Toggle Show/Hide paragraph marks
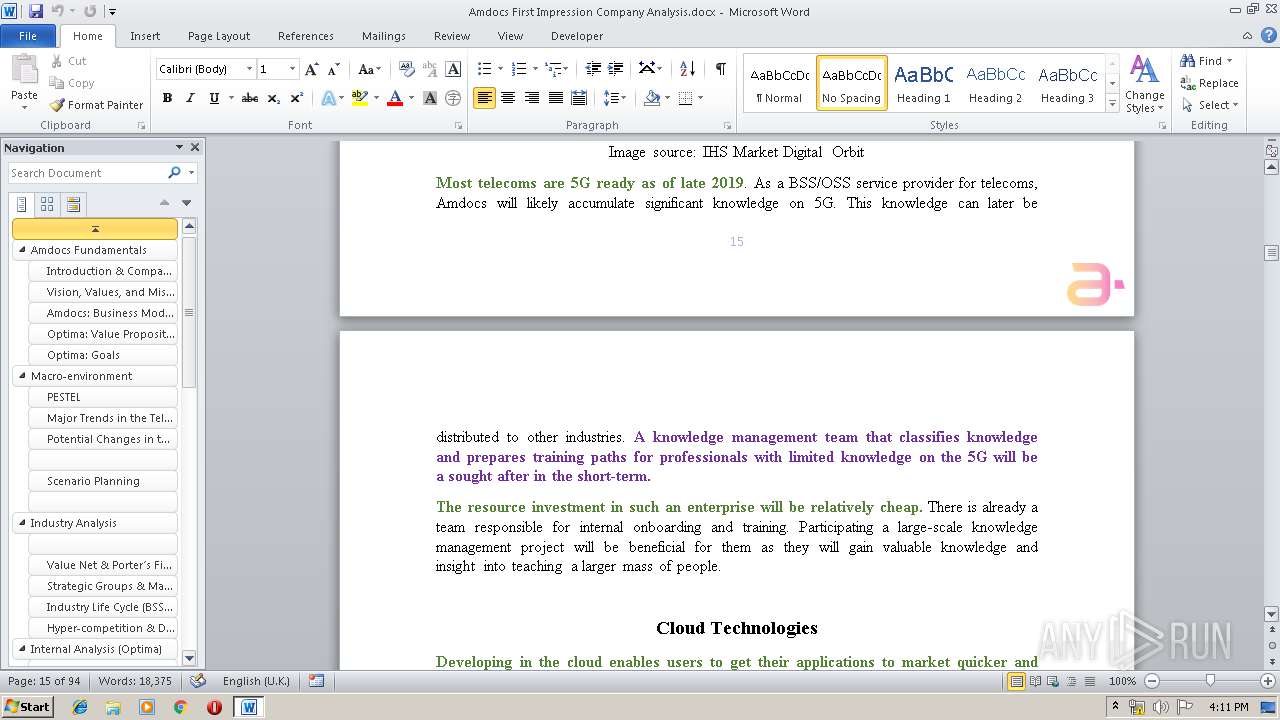Image resolution: width=1280 pixels, height=720 pixels. click(x=720, y=69)
